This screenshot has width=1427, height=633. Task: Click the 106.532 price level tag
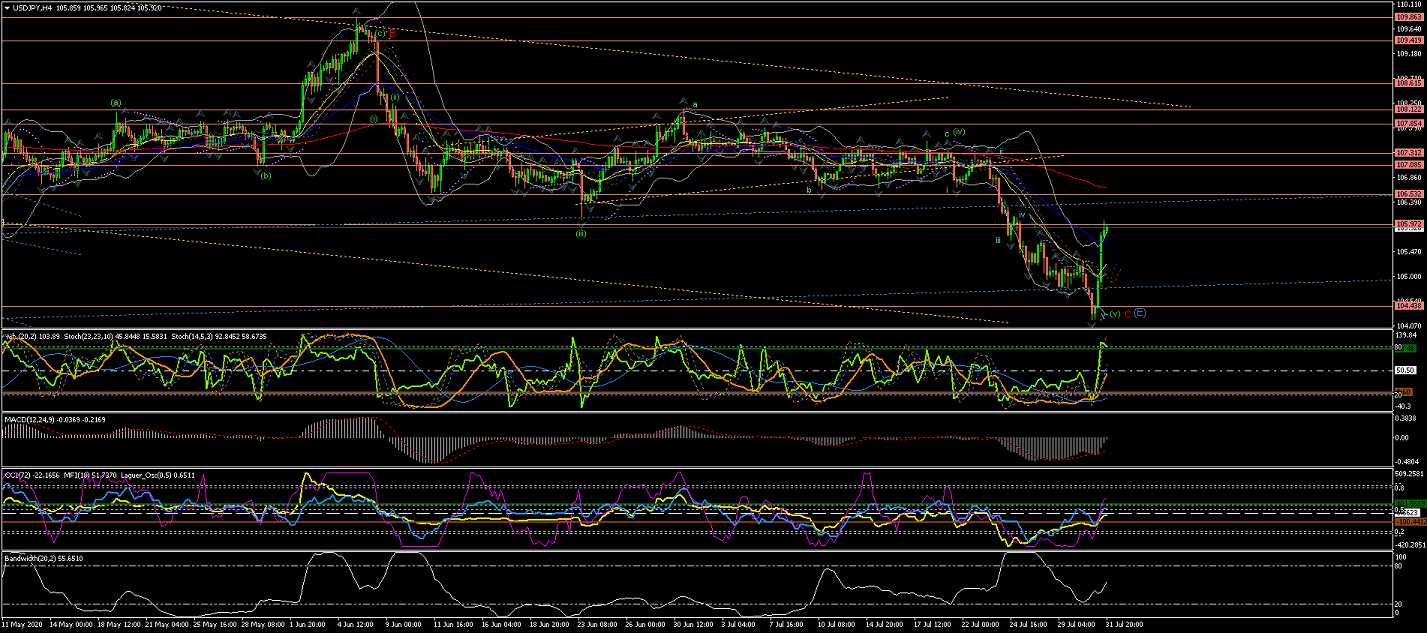1408,193
